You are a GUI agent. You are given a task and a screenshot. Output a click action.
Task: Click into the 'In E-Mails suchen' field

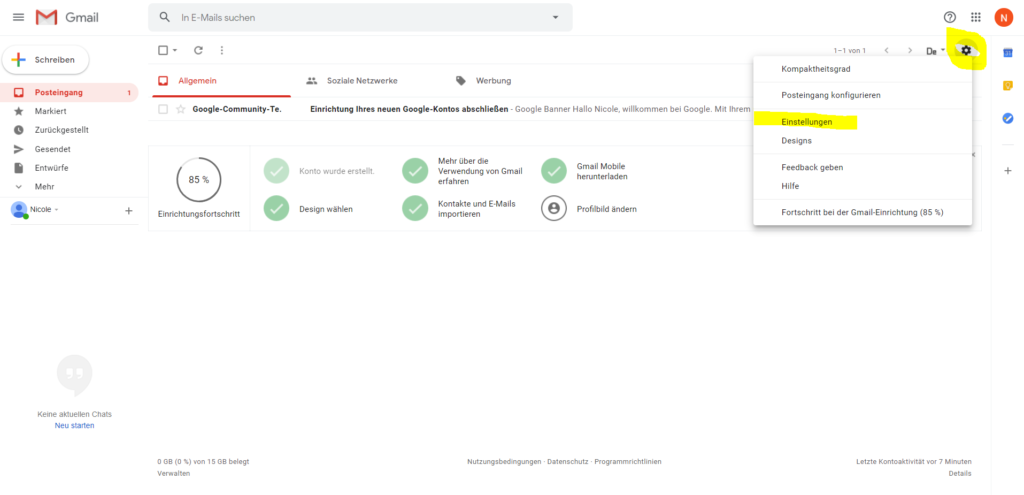coord(360,18)
